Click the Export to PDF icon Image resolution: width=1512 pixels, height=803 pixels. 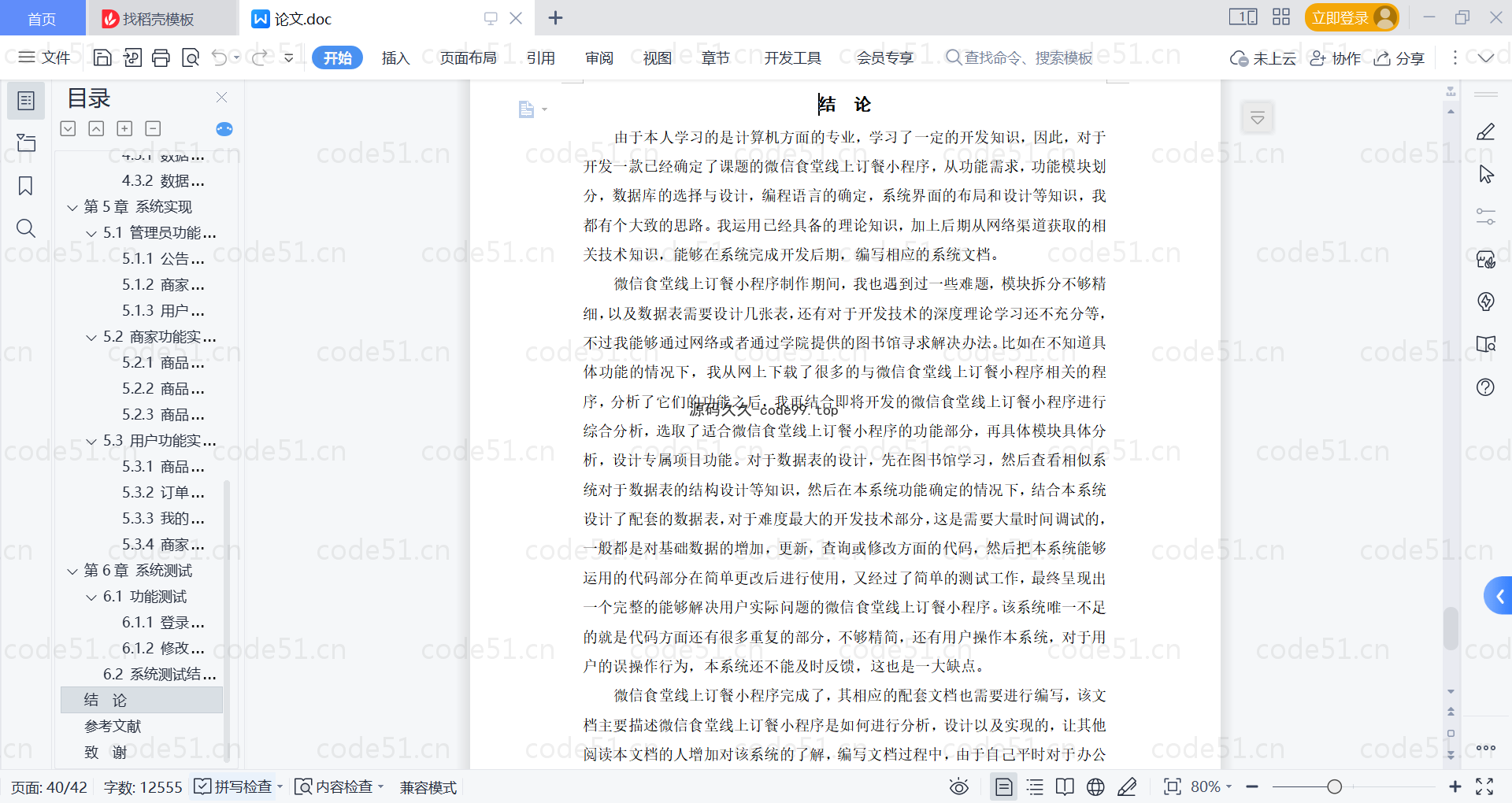pyautogui.click(x=132, y=57)
